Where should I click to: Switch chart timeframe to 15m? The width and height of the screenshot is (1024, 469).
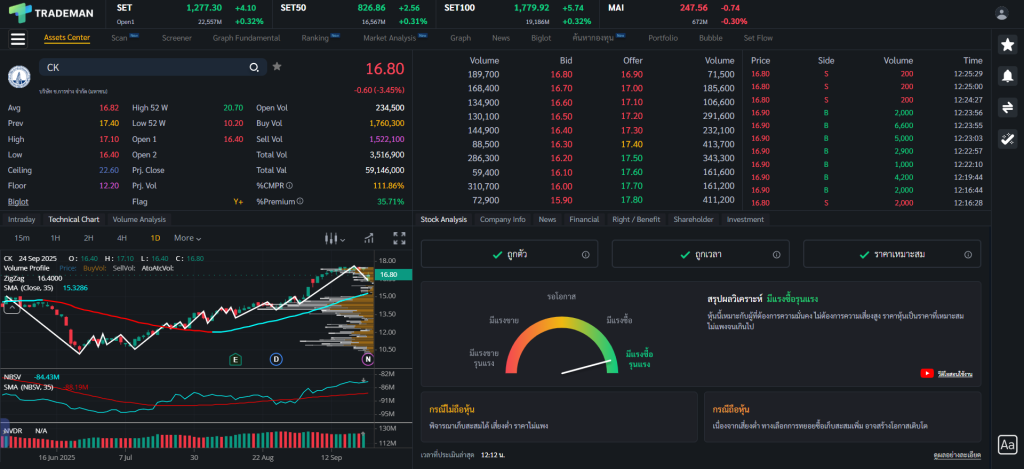pos(22,238)
